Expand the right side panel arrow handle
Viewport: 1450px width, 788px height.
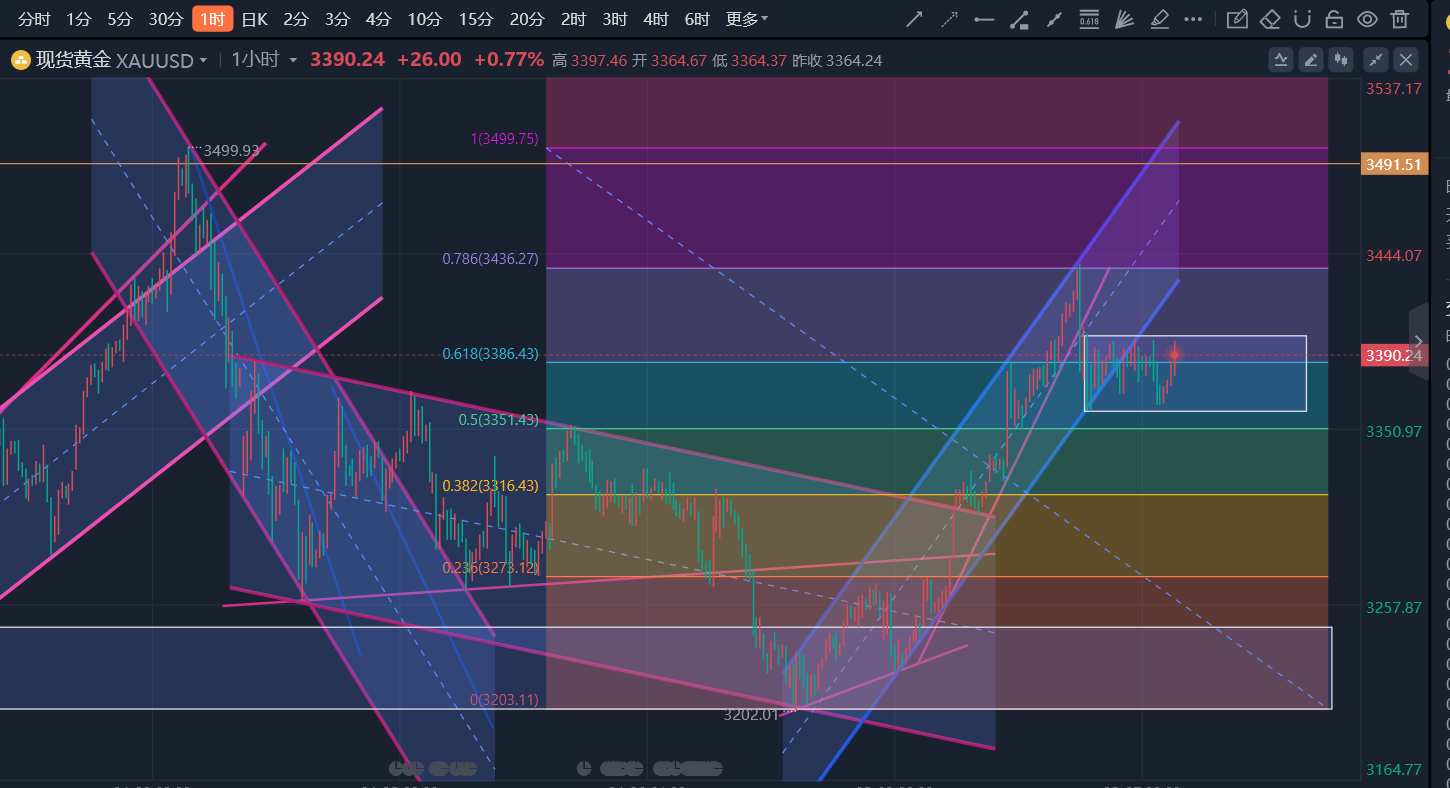[x=1419, y=341]
